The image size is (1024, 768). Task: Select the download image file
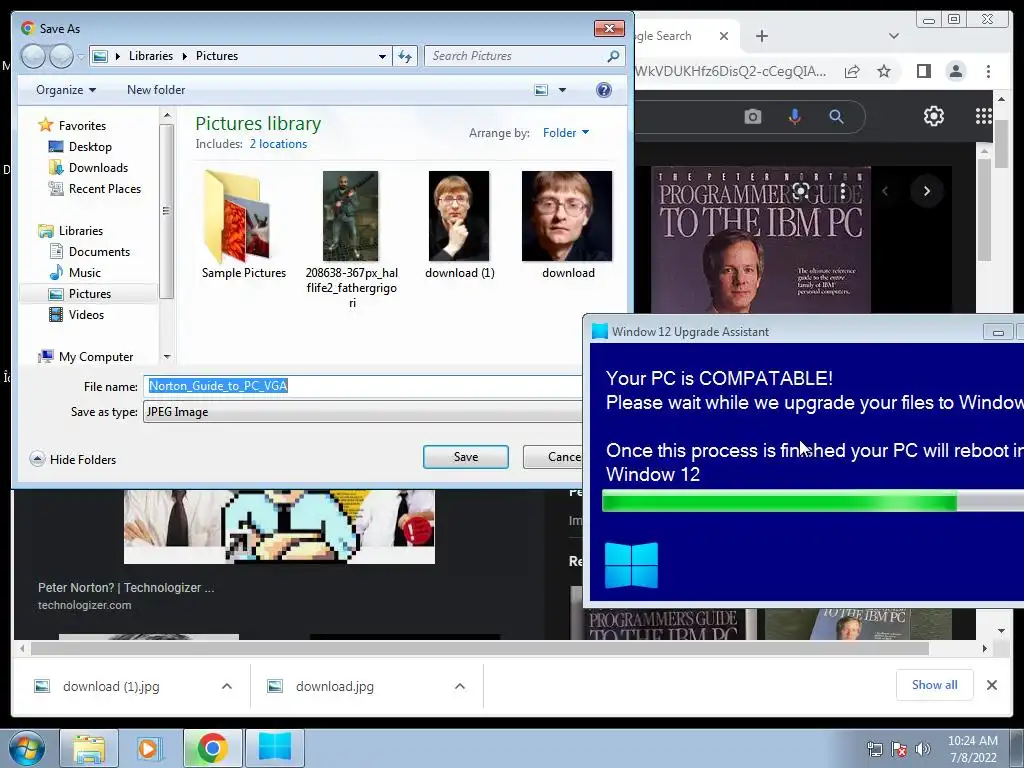pyautogui.click(x=568, y=225)
